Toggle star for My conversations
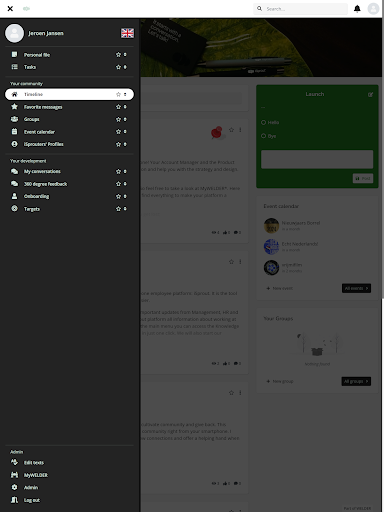Screen dimensions: 384x512 click(118, 171)
